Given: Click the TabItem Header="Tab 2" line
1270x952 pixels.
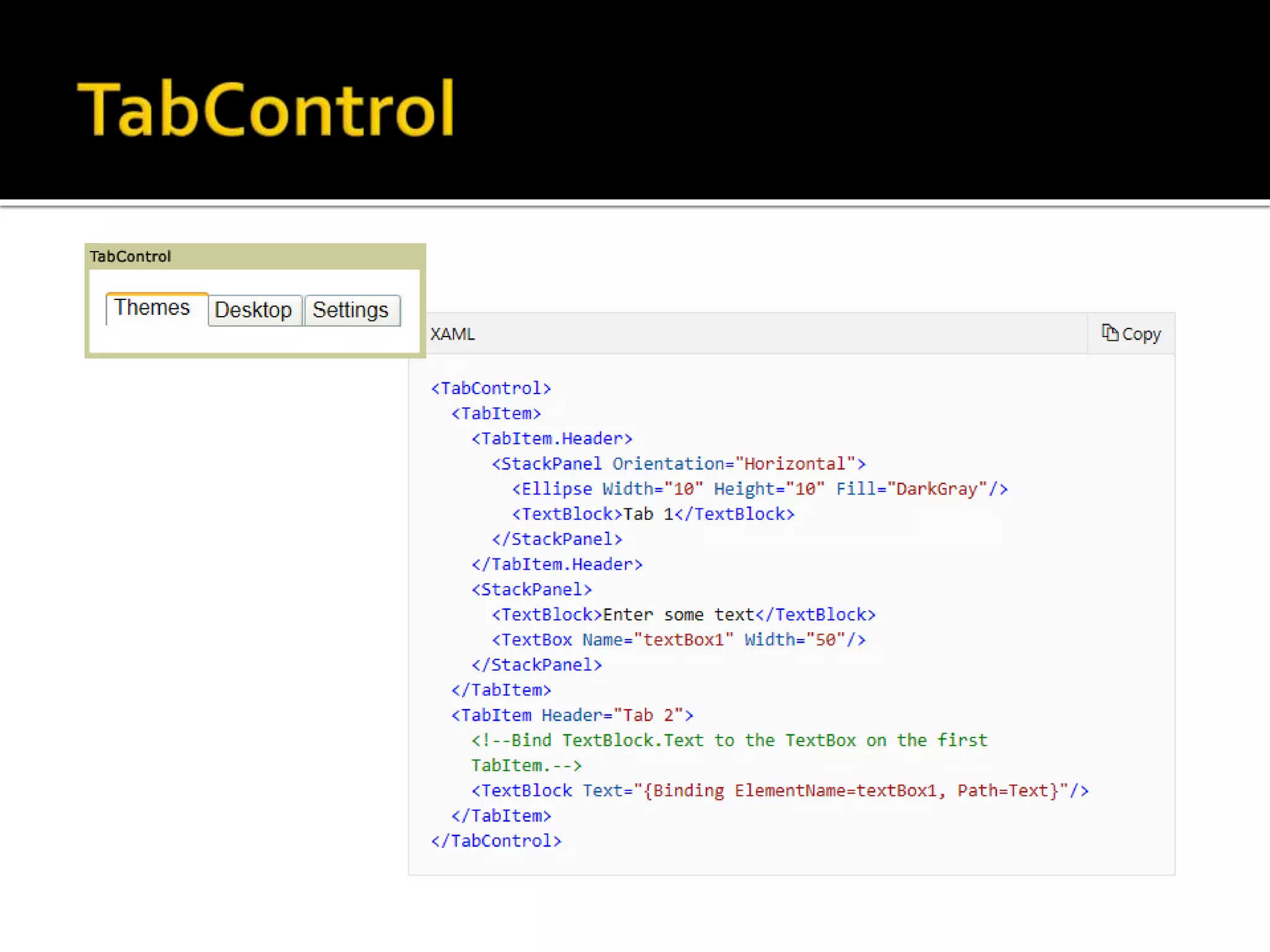Looking at the screenshot, I should pos(572,715).
